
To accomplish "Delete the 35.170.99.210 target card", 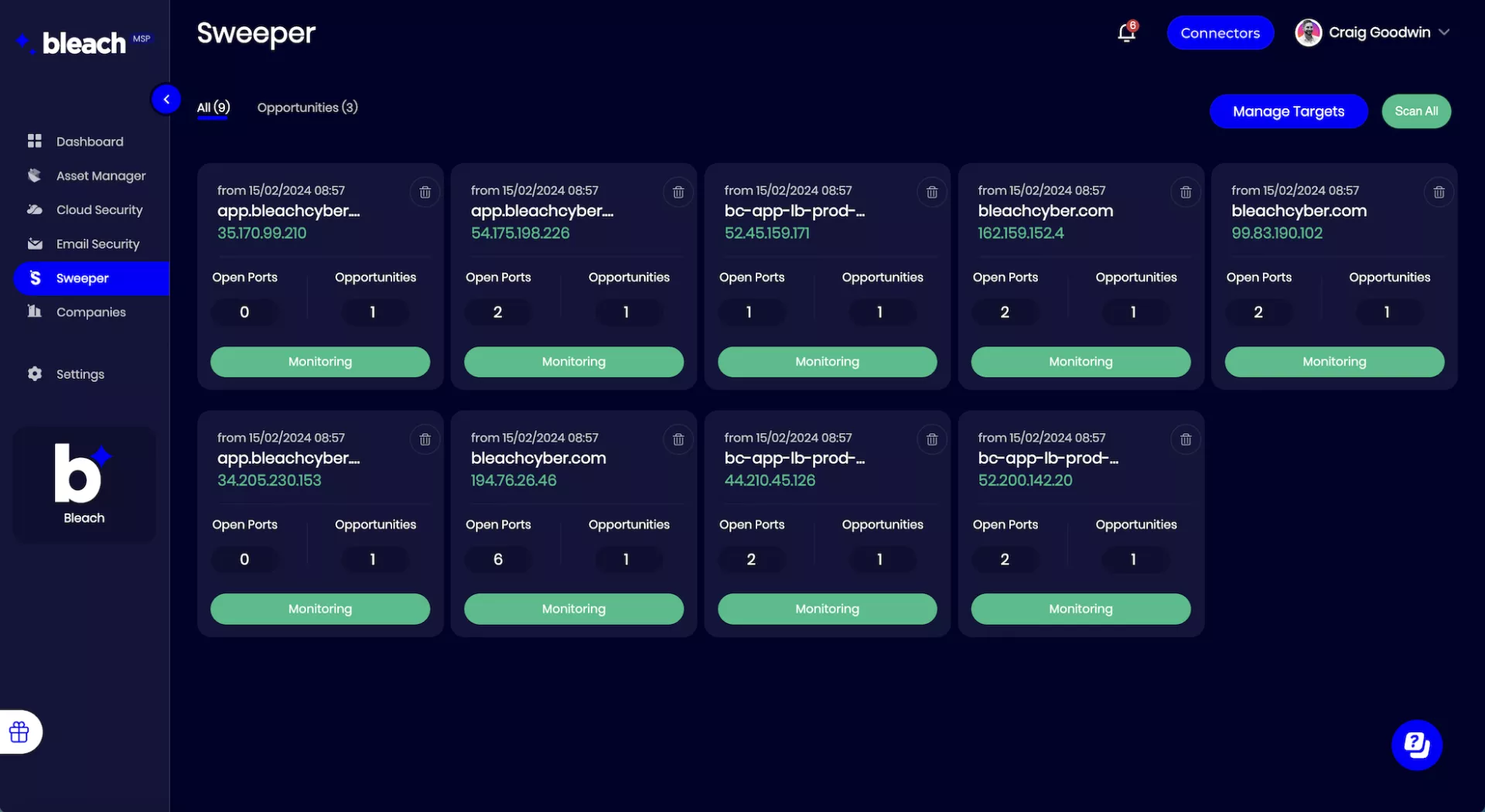I will pyautogui.click(x=425, y=192).
